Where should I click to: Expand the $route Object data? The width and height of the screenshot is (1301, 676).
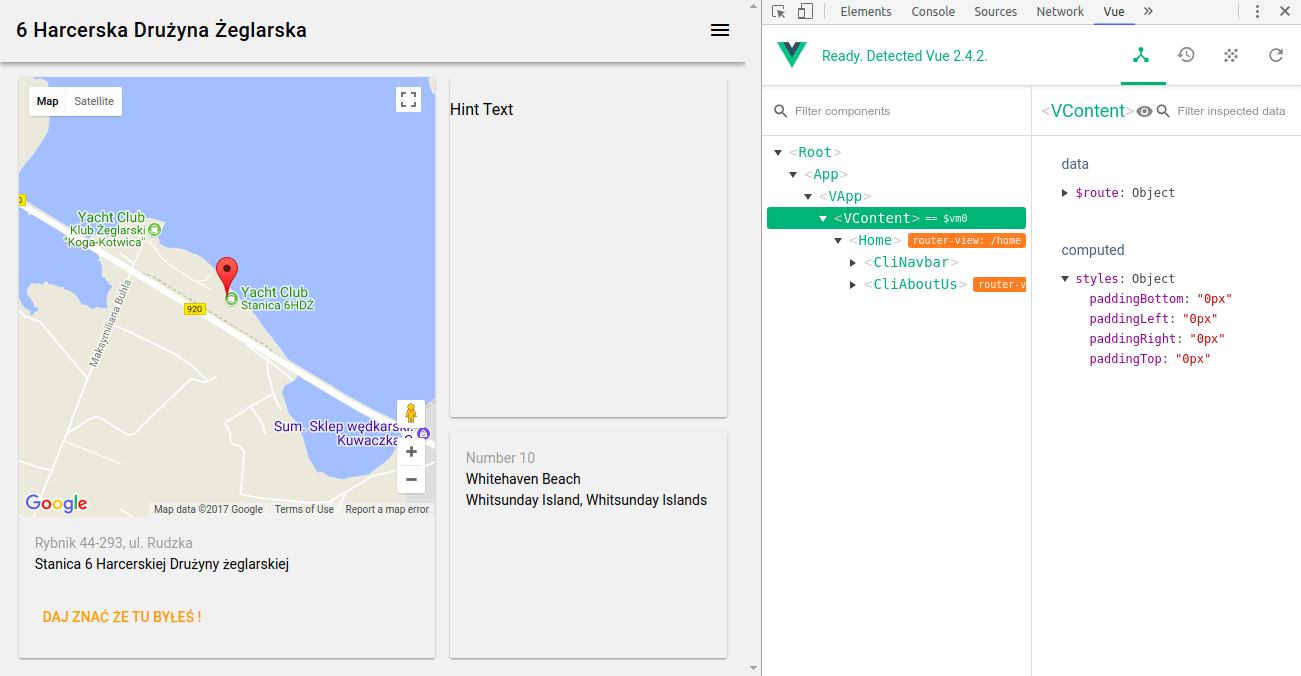pyautogui.click(x=1065, y=192)
